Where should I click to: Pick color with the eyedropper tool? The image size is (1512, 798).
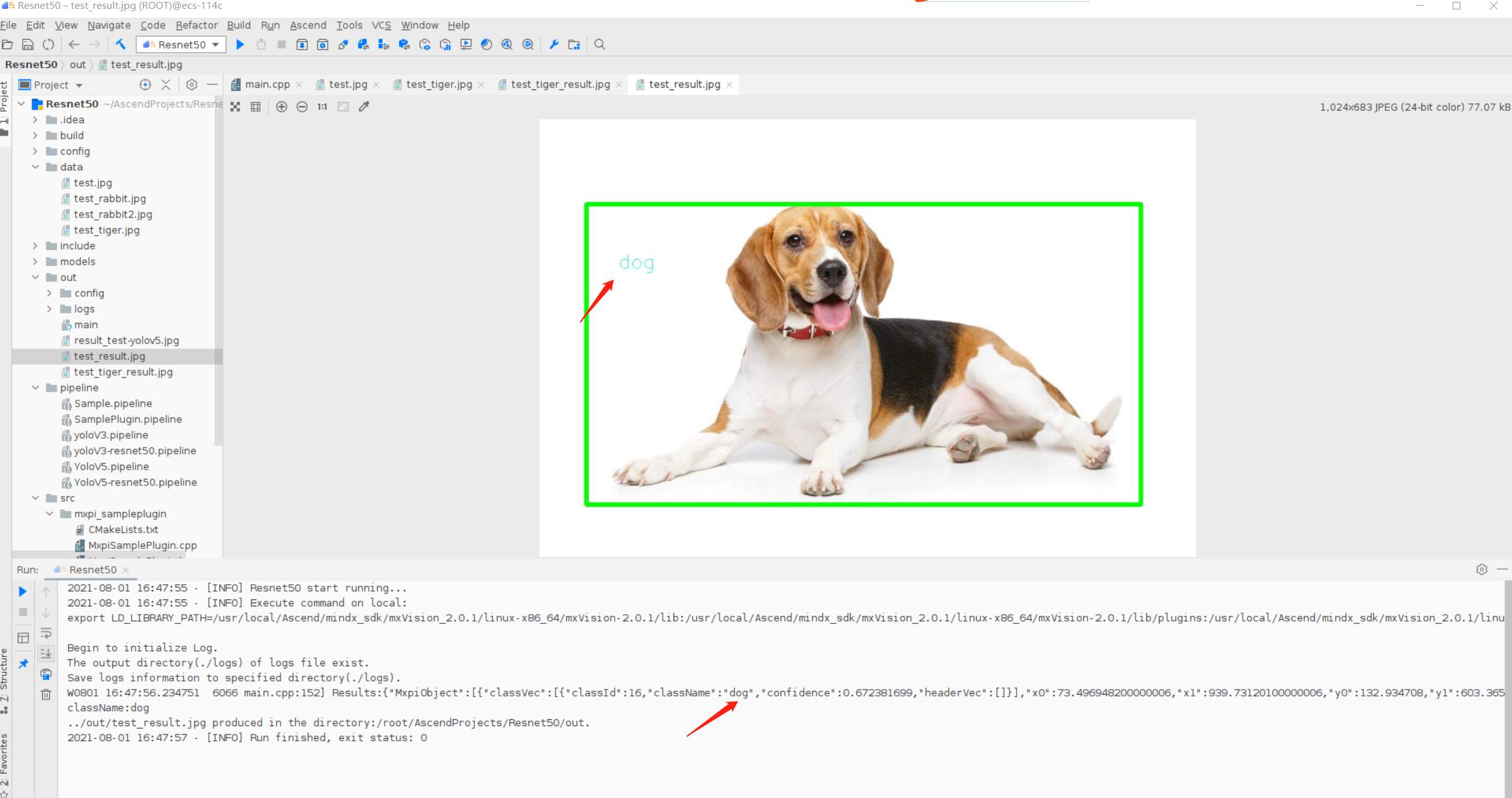(x=364, y=107)
